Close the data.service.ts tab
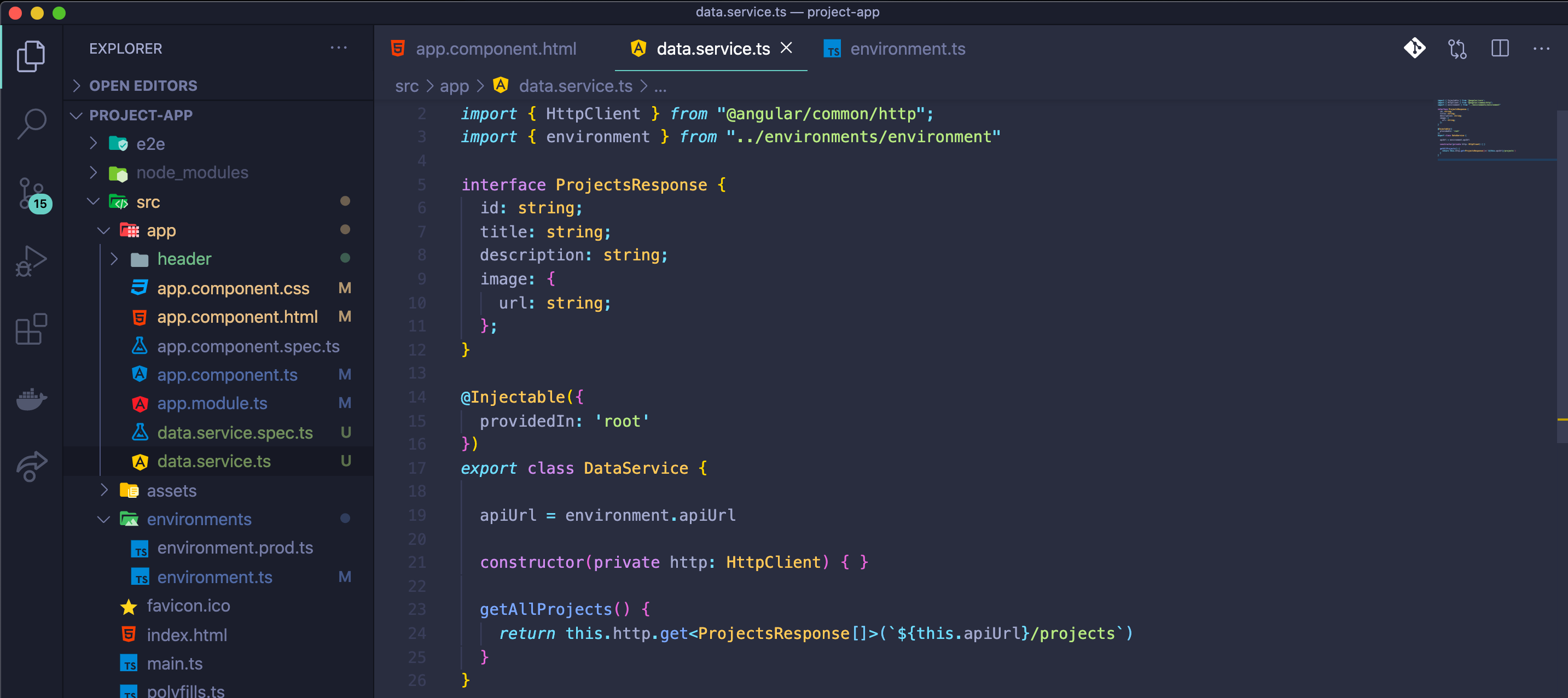The width and height of the screenshot is (1568, 698). pyautogui.click(x=786, y=48)
